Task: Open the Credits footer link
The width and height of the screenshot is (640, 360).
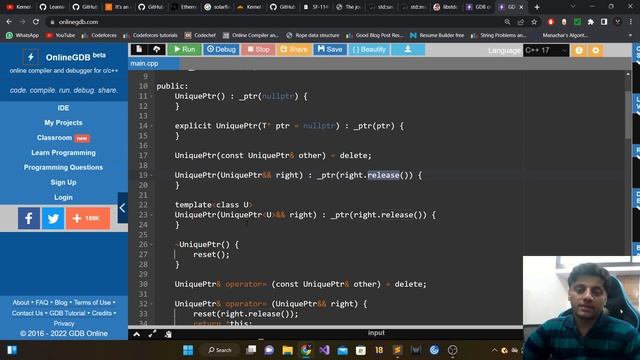Action: pos(102,313)
